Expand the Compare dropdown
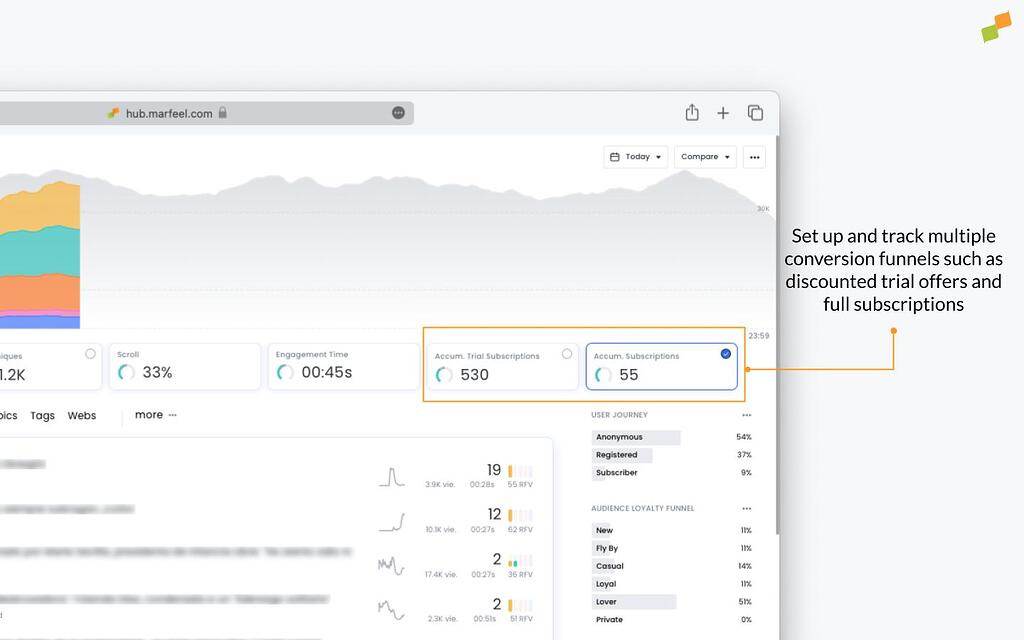1024x640 pixels. click(x=705, y=157)
